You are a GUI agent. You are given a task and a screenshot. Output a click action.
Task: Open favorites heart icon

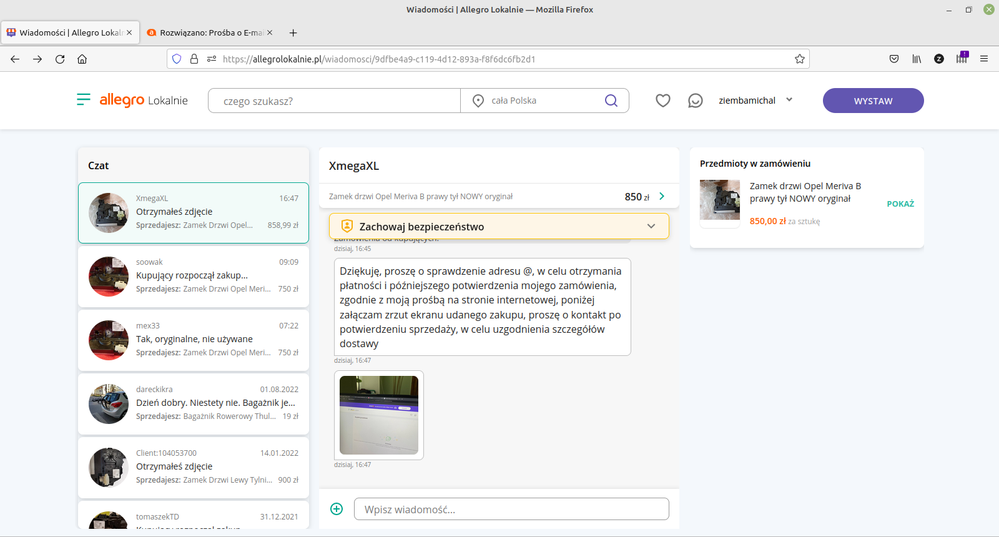(x=663, y=101)
